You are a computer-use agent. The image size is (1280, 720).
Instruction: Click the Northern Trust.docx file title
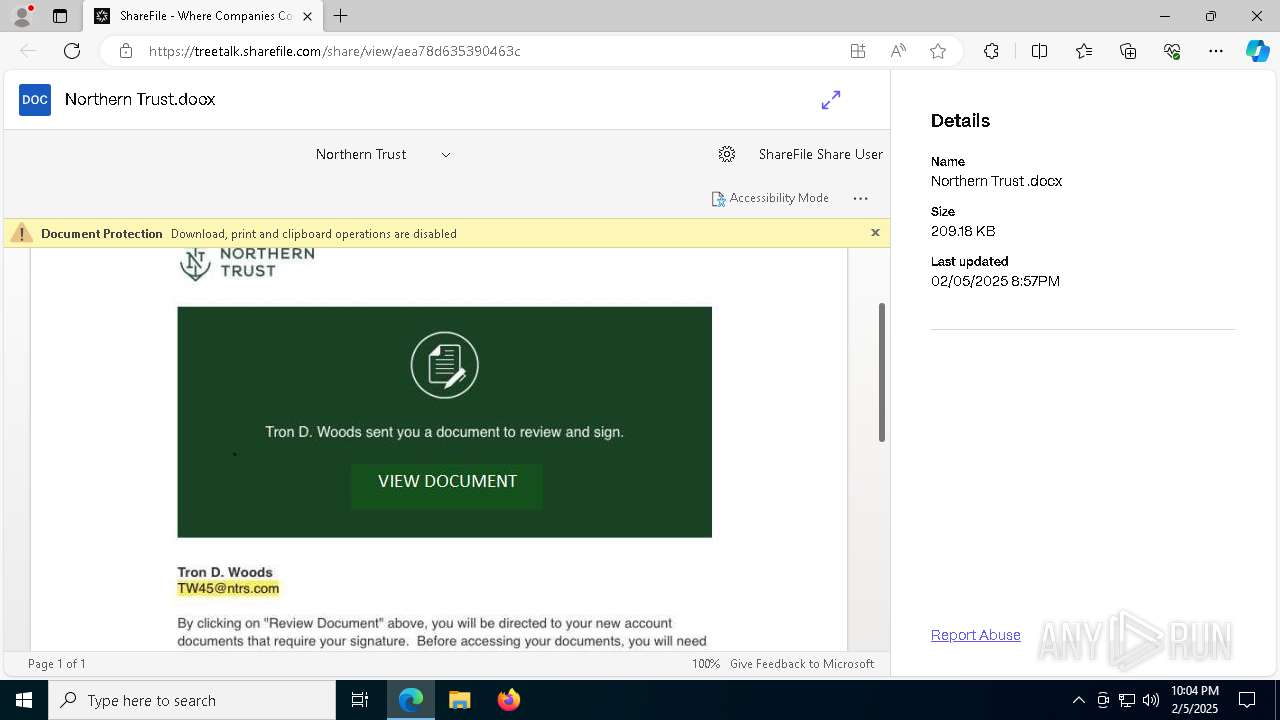point(140,99)
